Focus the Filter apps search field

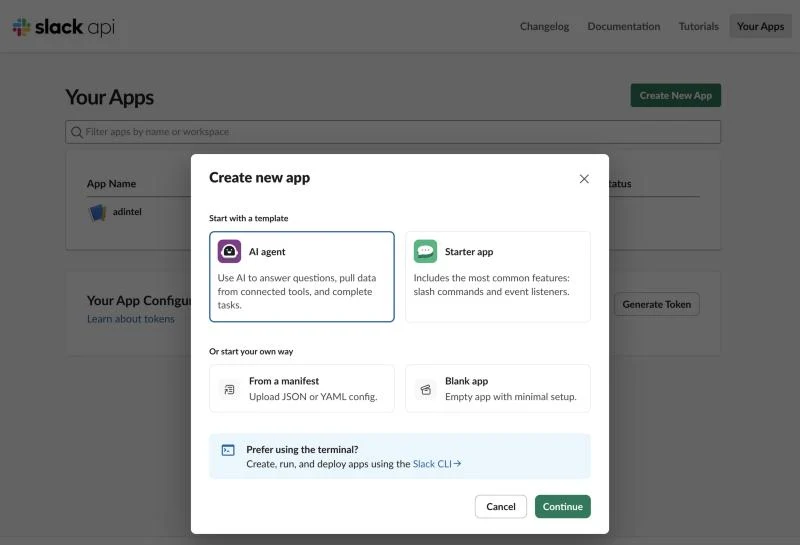(x=393, y=132)
